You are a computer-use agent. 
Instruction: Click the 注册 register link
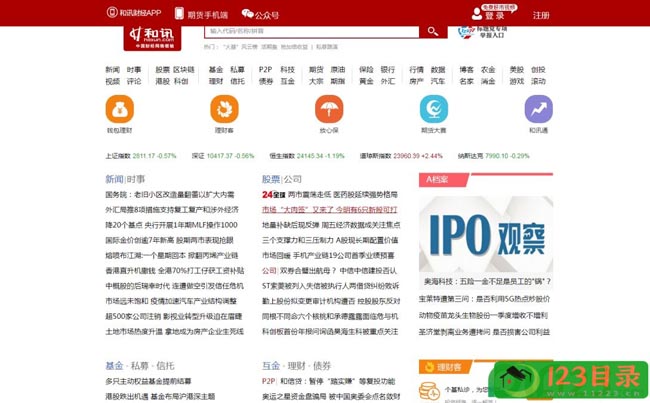point(541,15)
